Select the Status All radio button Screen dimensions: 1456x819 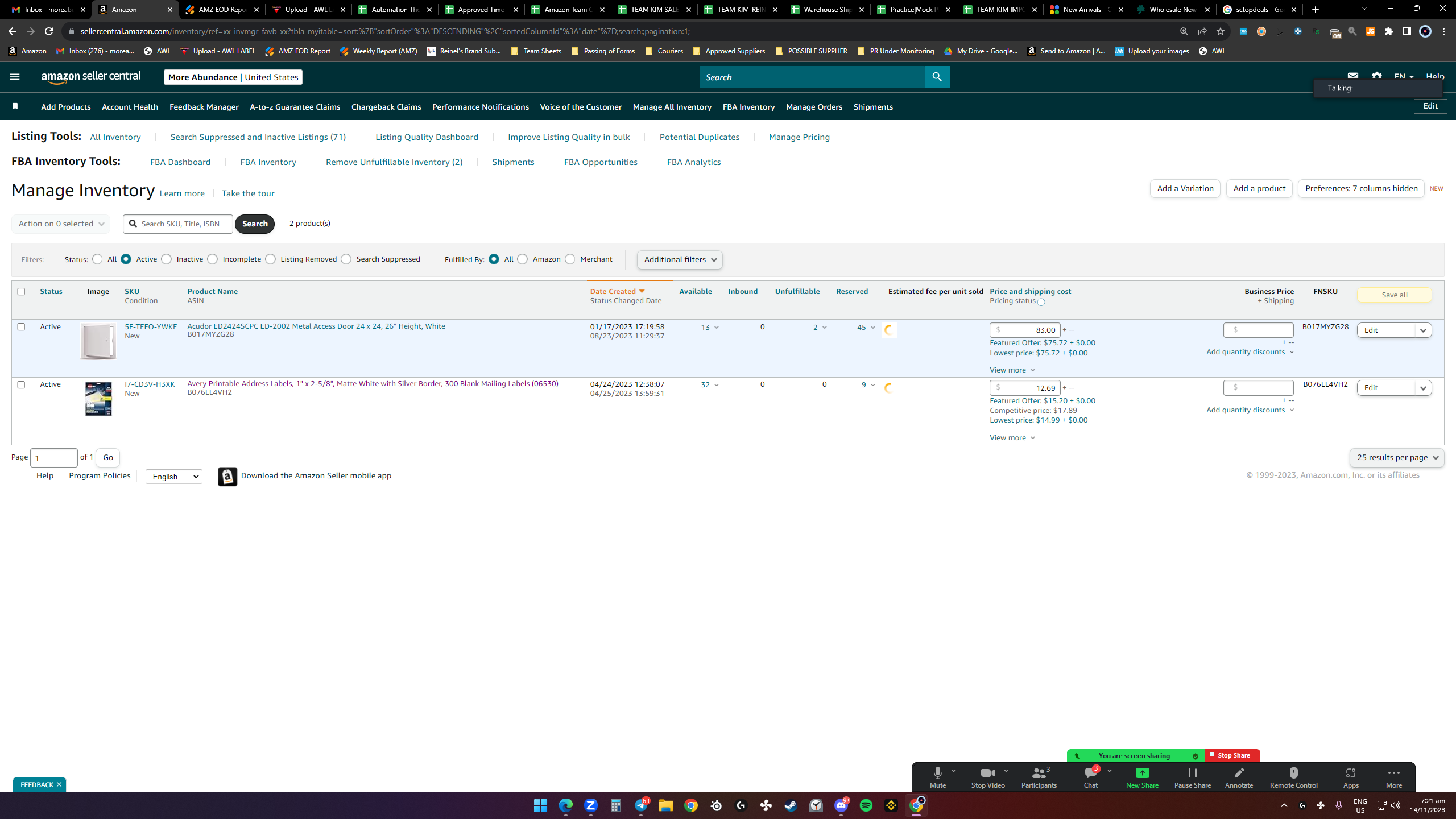(x=97, y=259)
